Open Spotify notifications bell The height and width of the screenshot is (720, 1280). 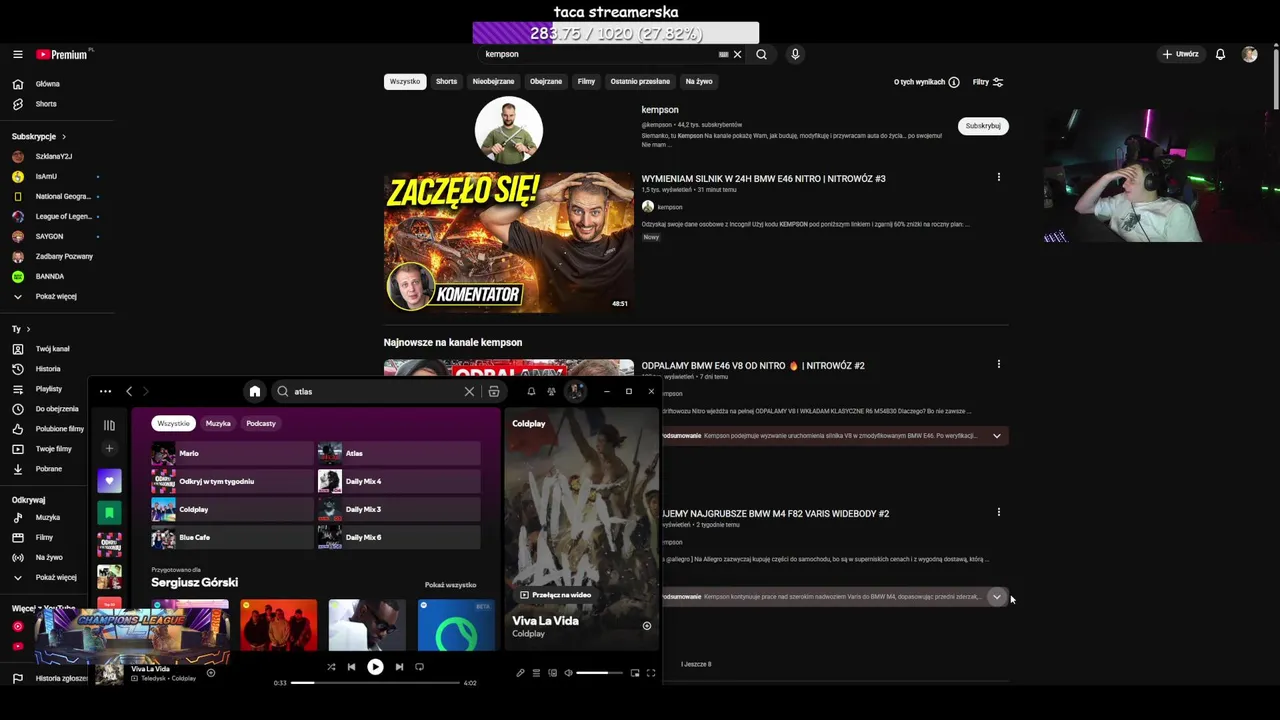531,392
